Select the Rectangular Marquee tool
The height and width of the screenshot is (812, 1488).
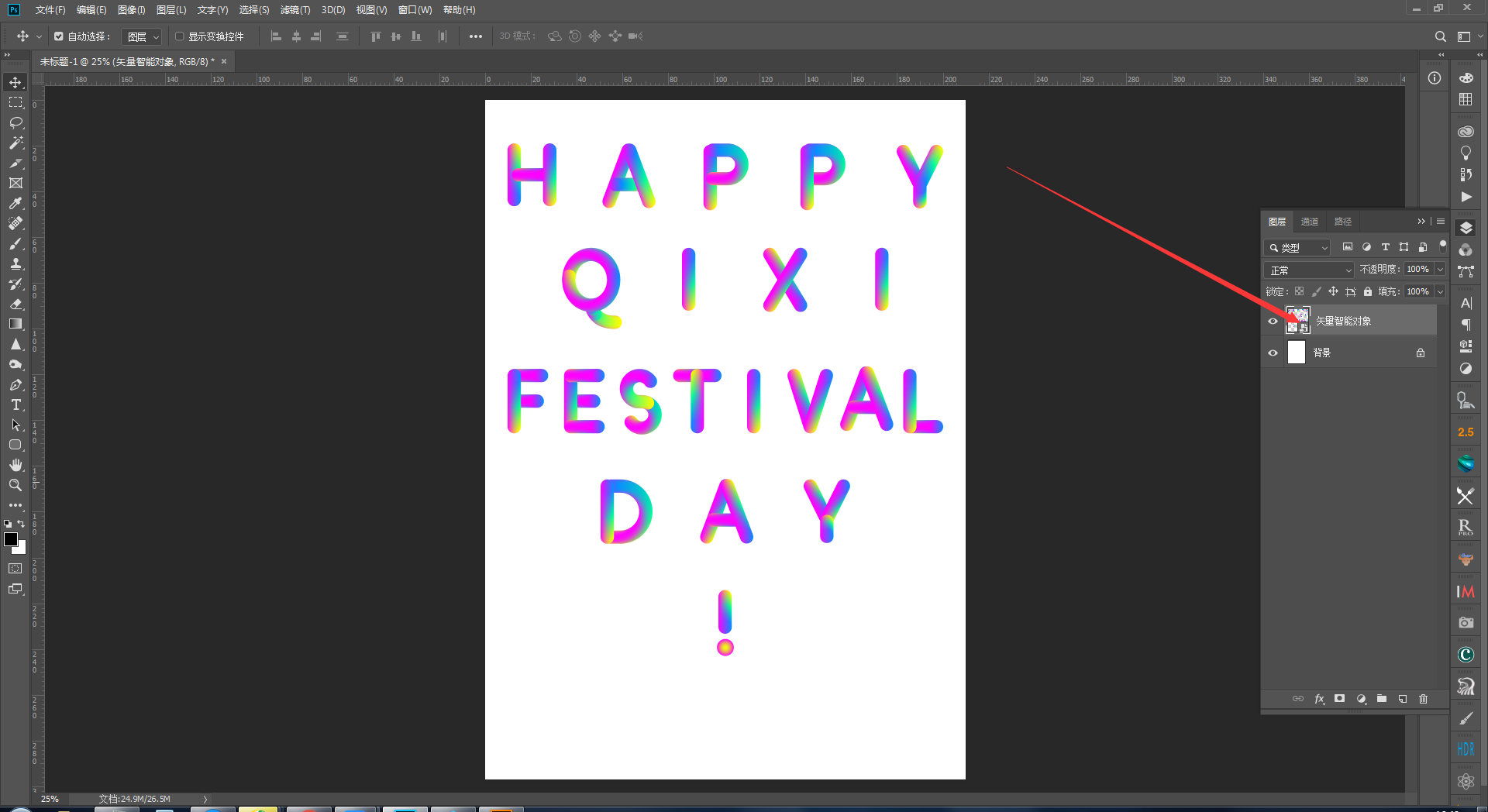tap(15, 102)
